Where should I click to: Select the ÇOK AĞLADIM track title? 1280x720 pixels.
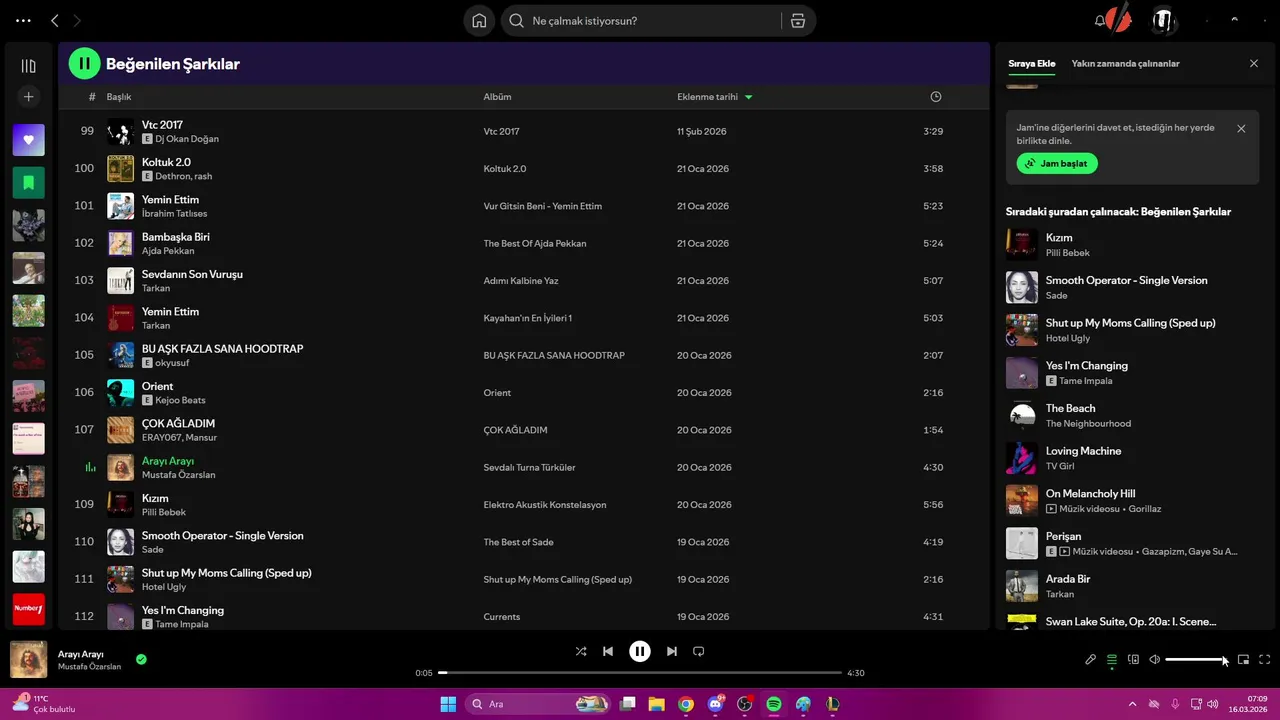(178, 423)
